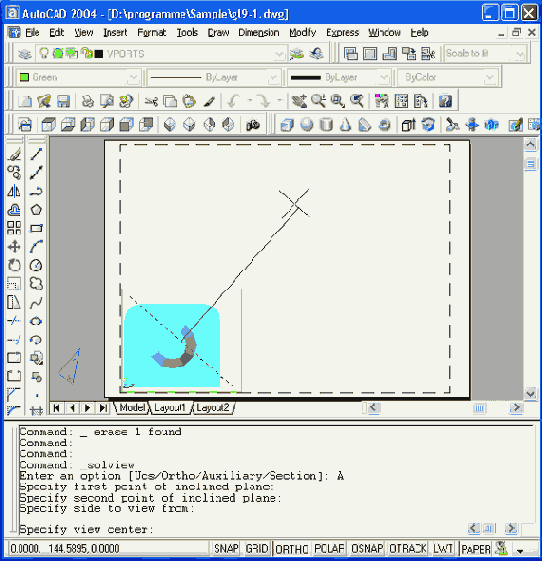Open the Insert menu
542x561 pixels.
click(115, 33)
